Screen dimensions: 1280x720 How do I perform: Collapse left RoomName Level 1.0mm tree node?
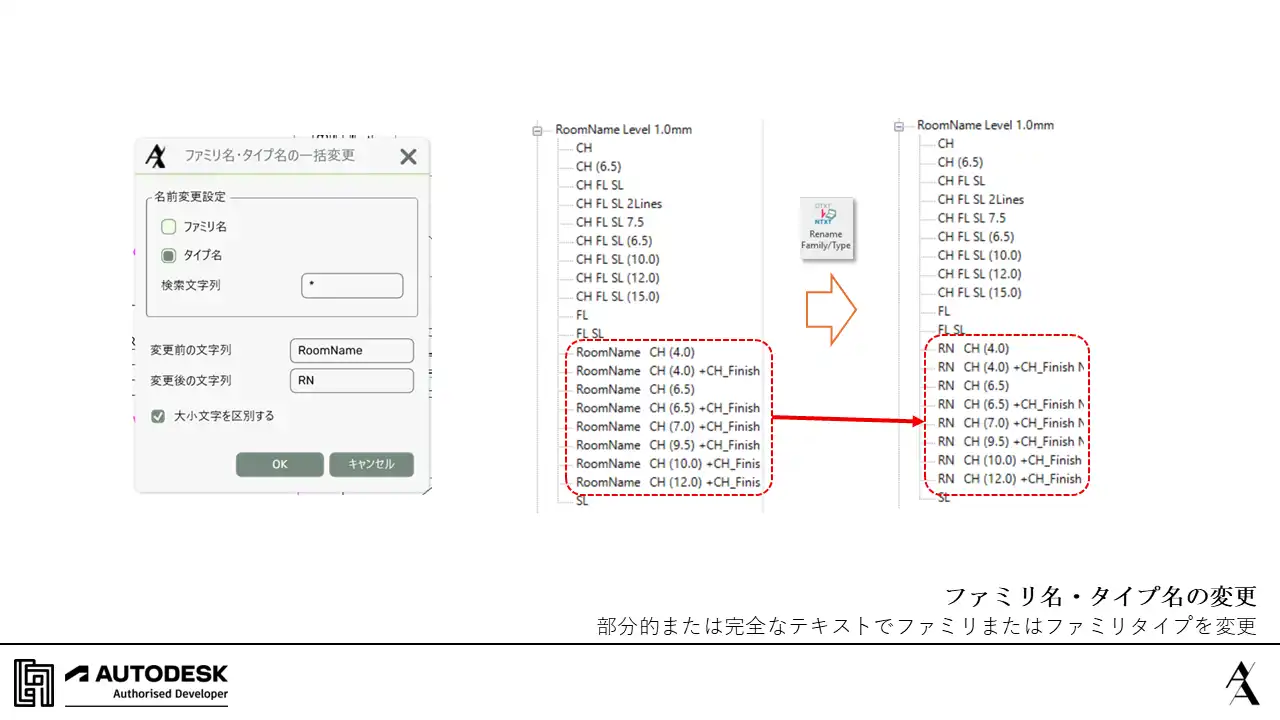[538, 130]
